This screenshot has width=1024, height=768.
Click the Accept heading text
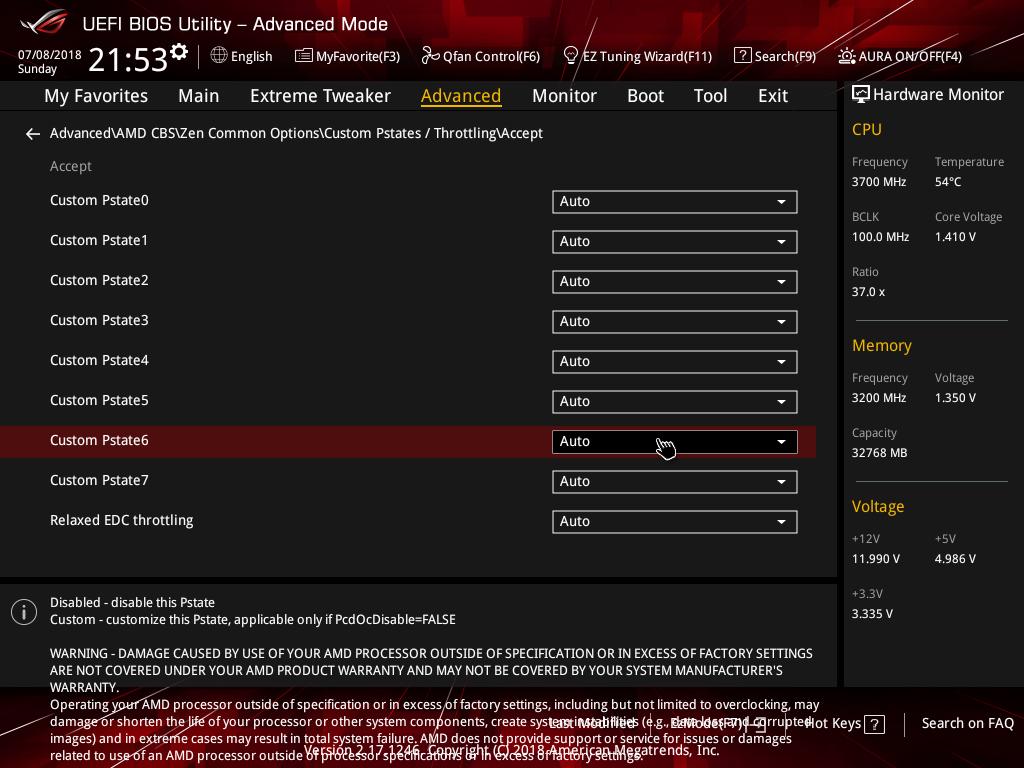(71, 167)
